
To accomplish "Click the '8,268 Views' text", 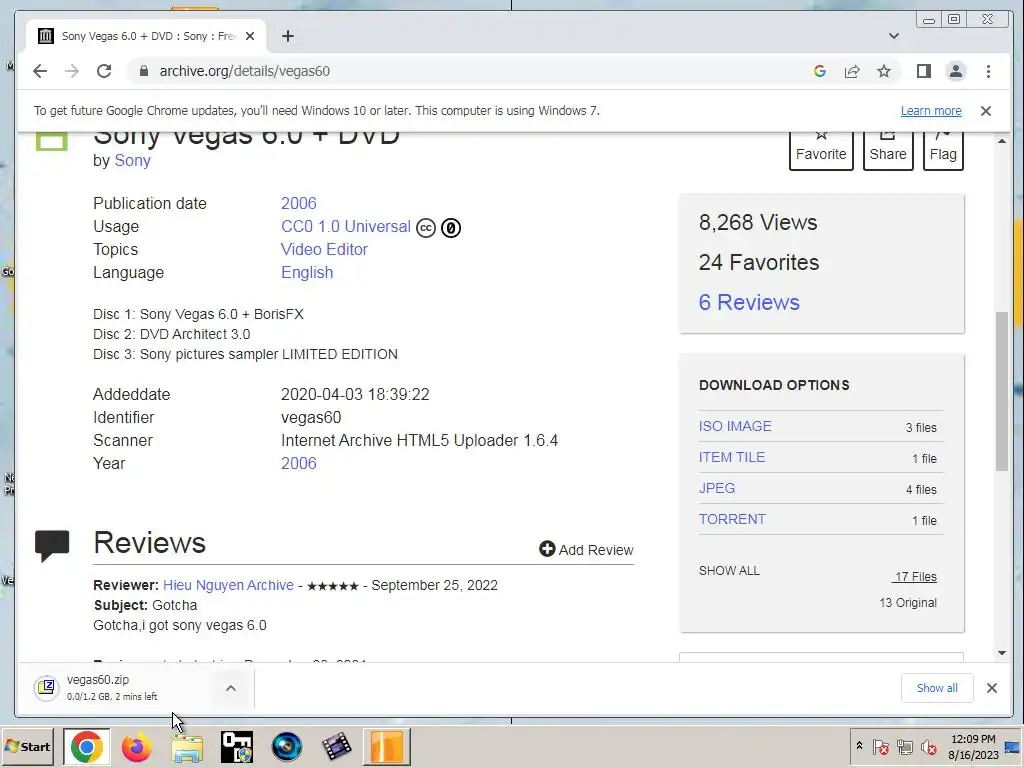I will click(x=758, y=223).
